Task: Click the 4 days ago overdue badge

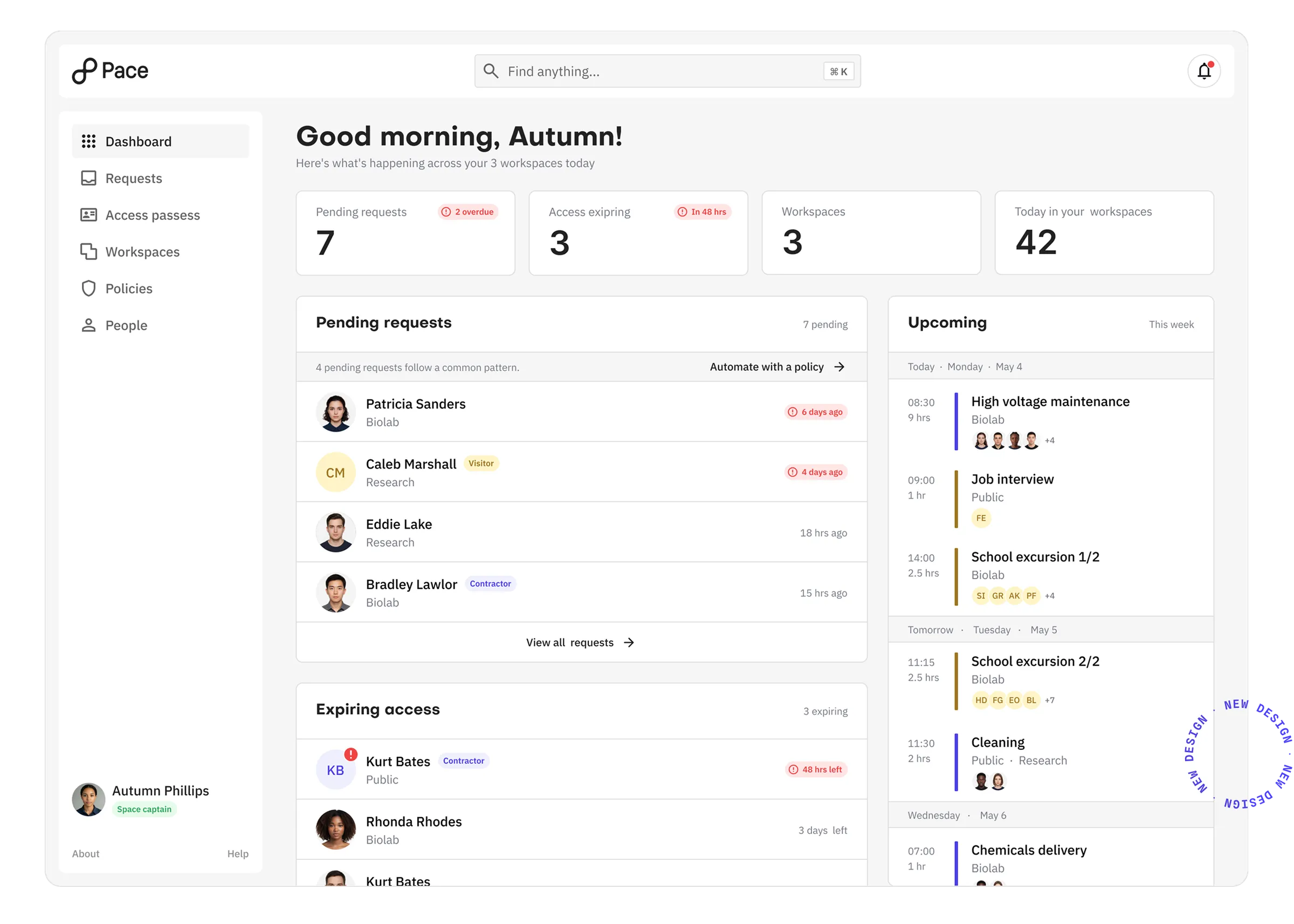Action: 815,472
